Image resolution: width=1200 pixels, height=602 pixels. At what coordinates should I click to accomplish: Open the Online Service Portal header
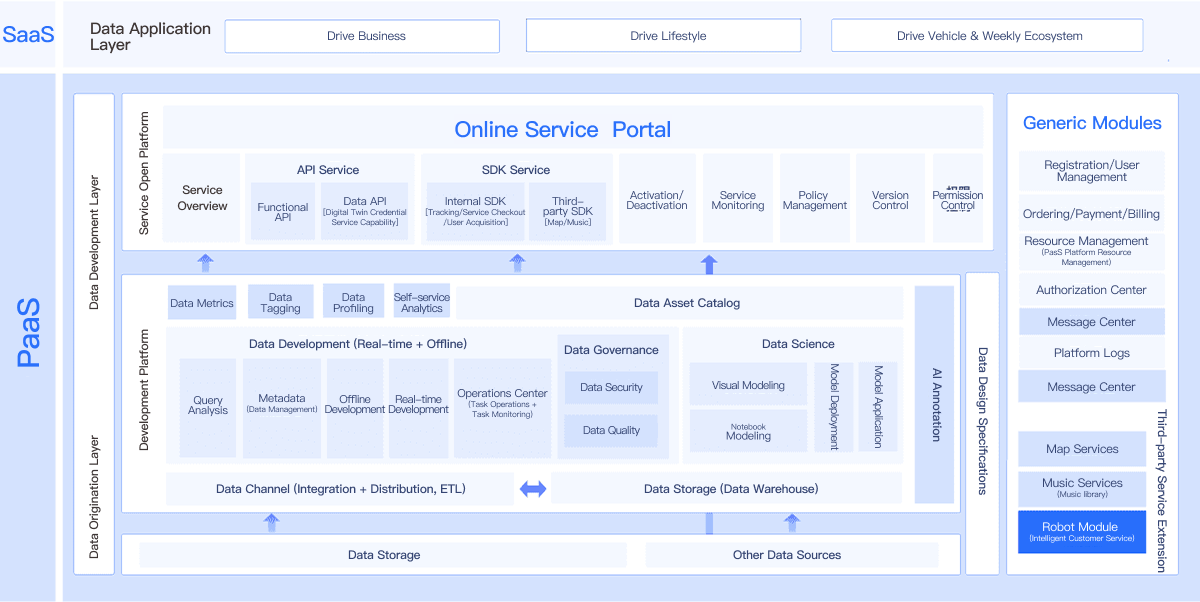coord(562,129)
